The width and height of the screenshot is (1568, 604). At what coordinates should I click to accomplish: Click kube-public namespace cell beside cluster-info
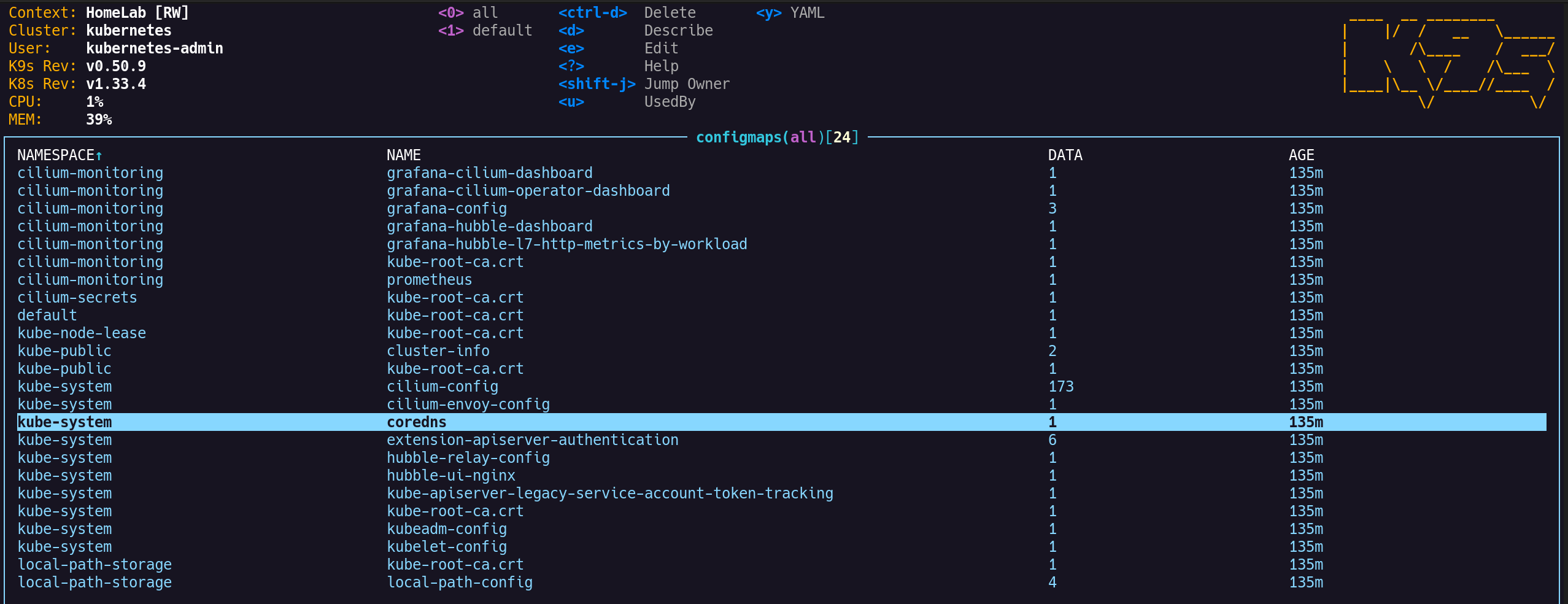coord(64,351)
